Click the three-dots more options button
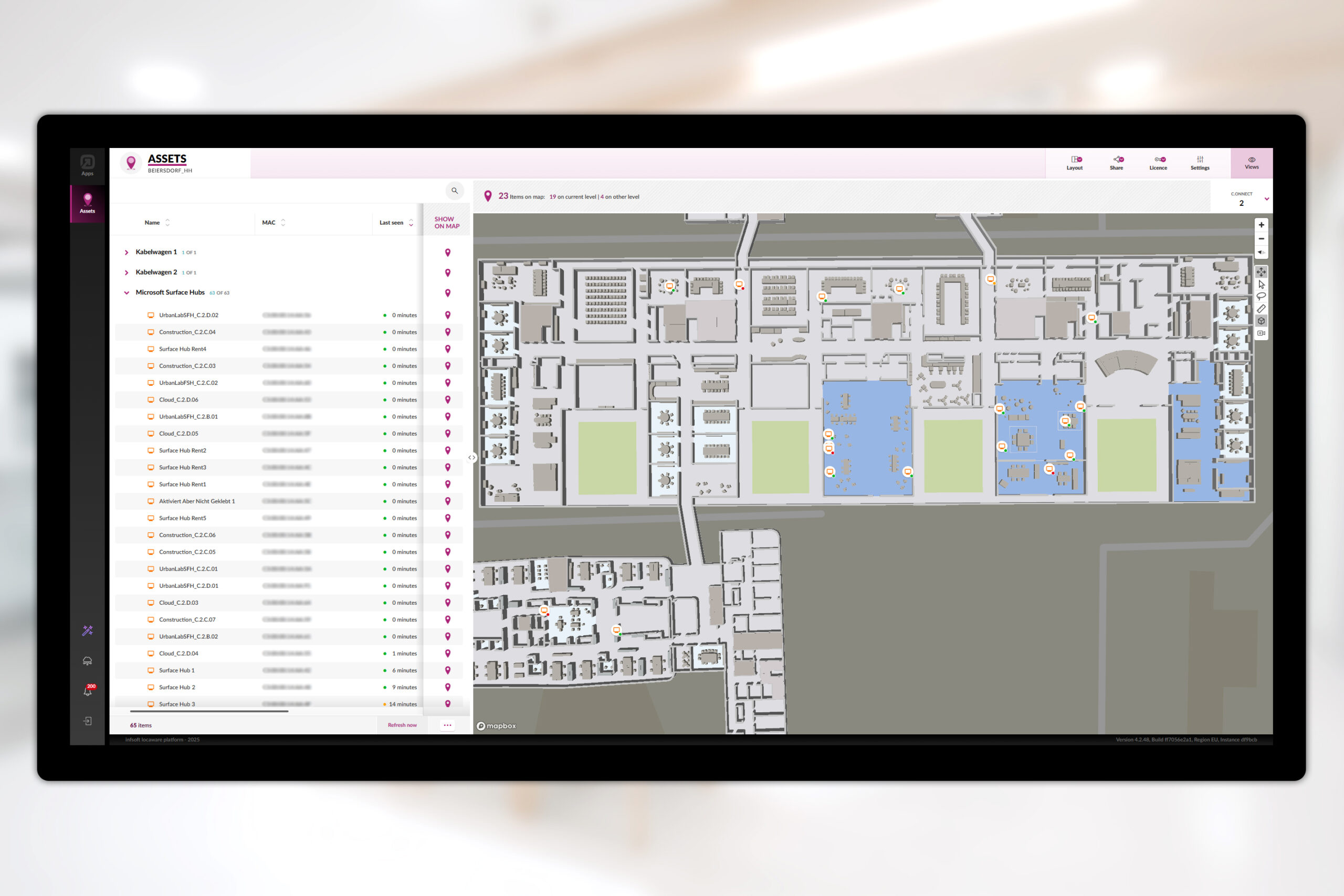Image resolution: width=1344 pixels, height=896 pixels. (x=447, y=725)
